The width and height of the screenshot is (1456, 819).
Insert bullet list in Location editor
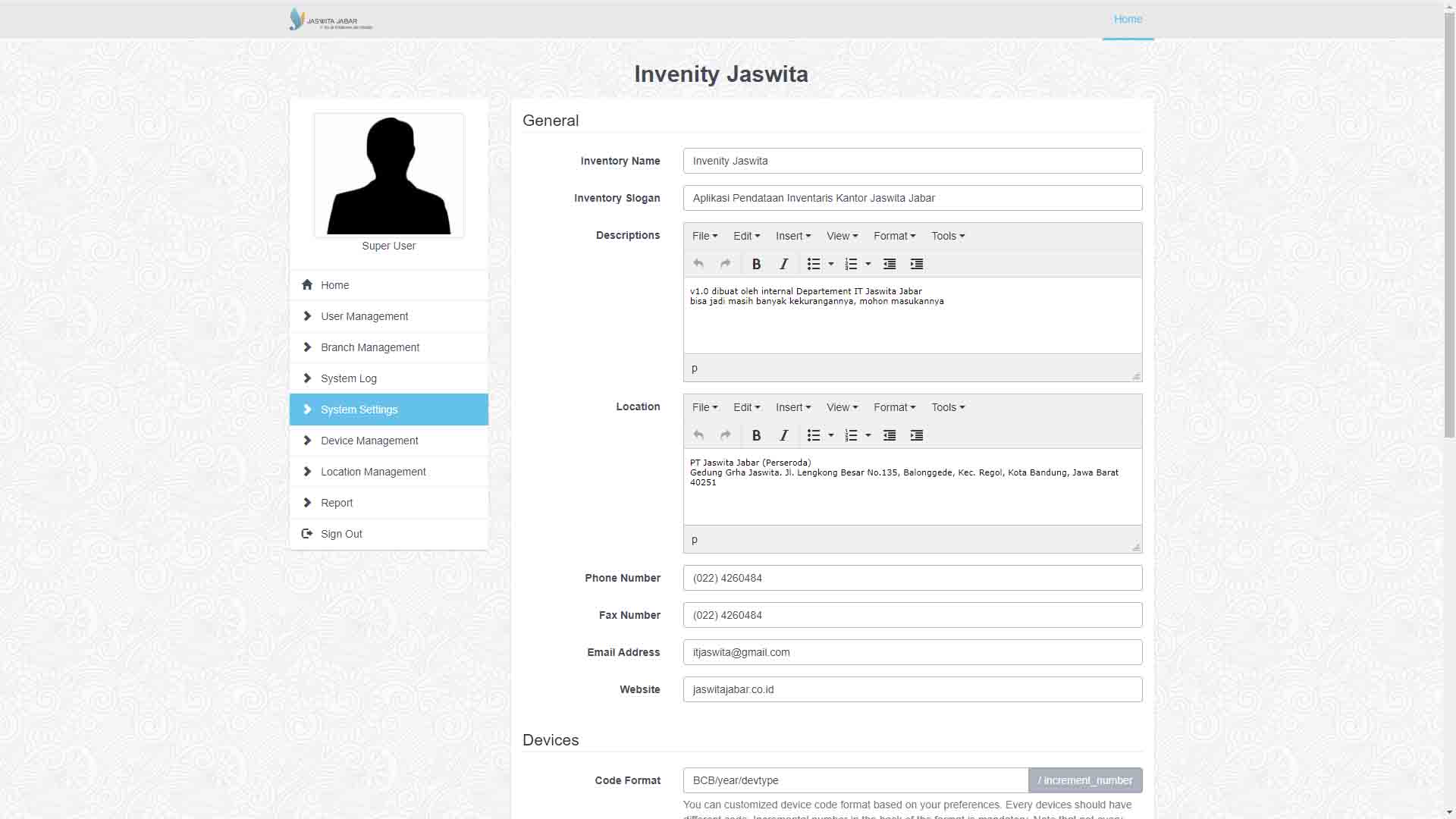(814, 435)
